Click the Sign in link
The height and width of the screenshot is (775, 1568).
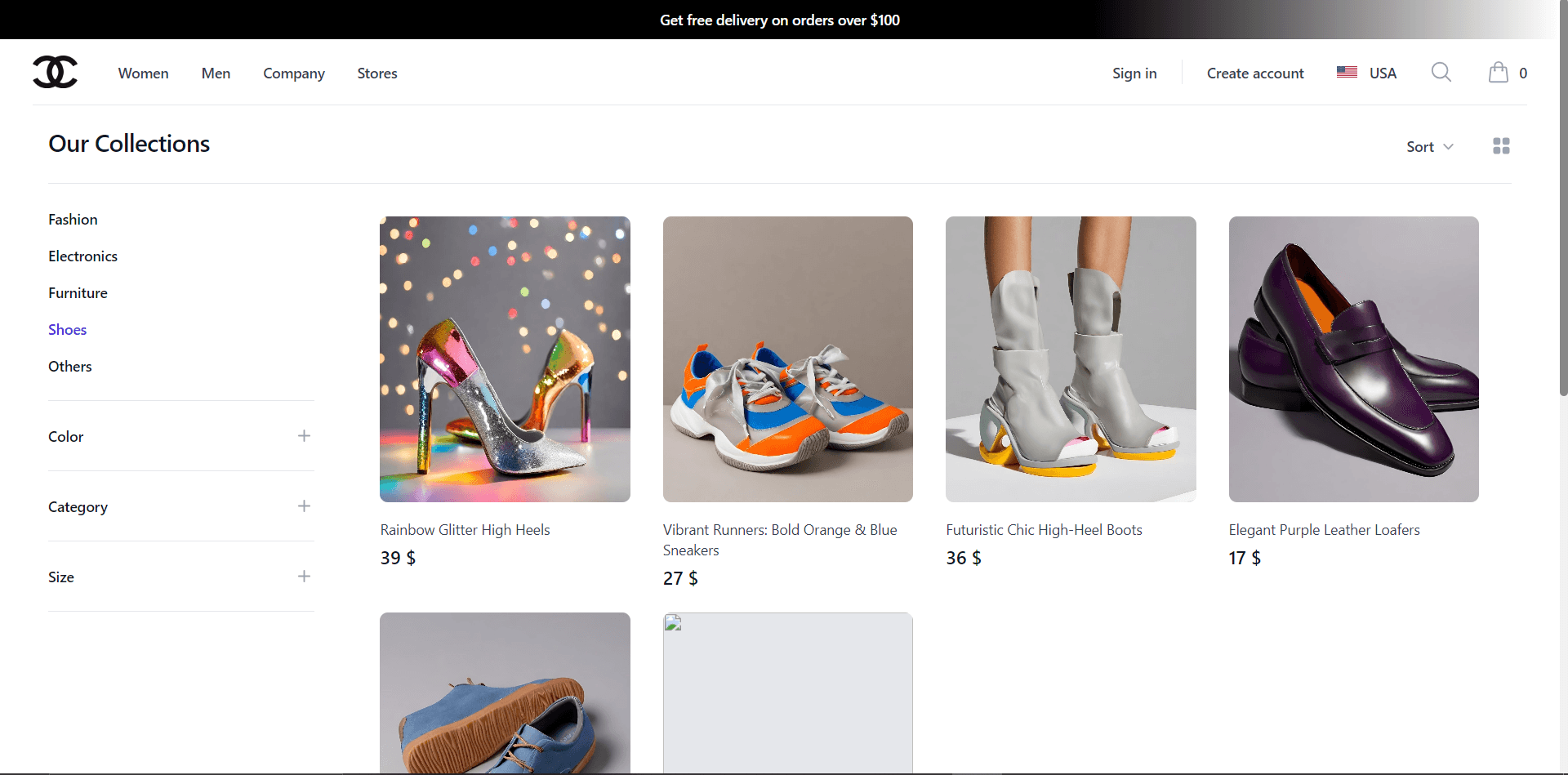point(1134,73)
